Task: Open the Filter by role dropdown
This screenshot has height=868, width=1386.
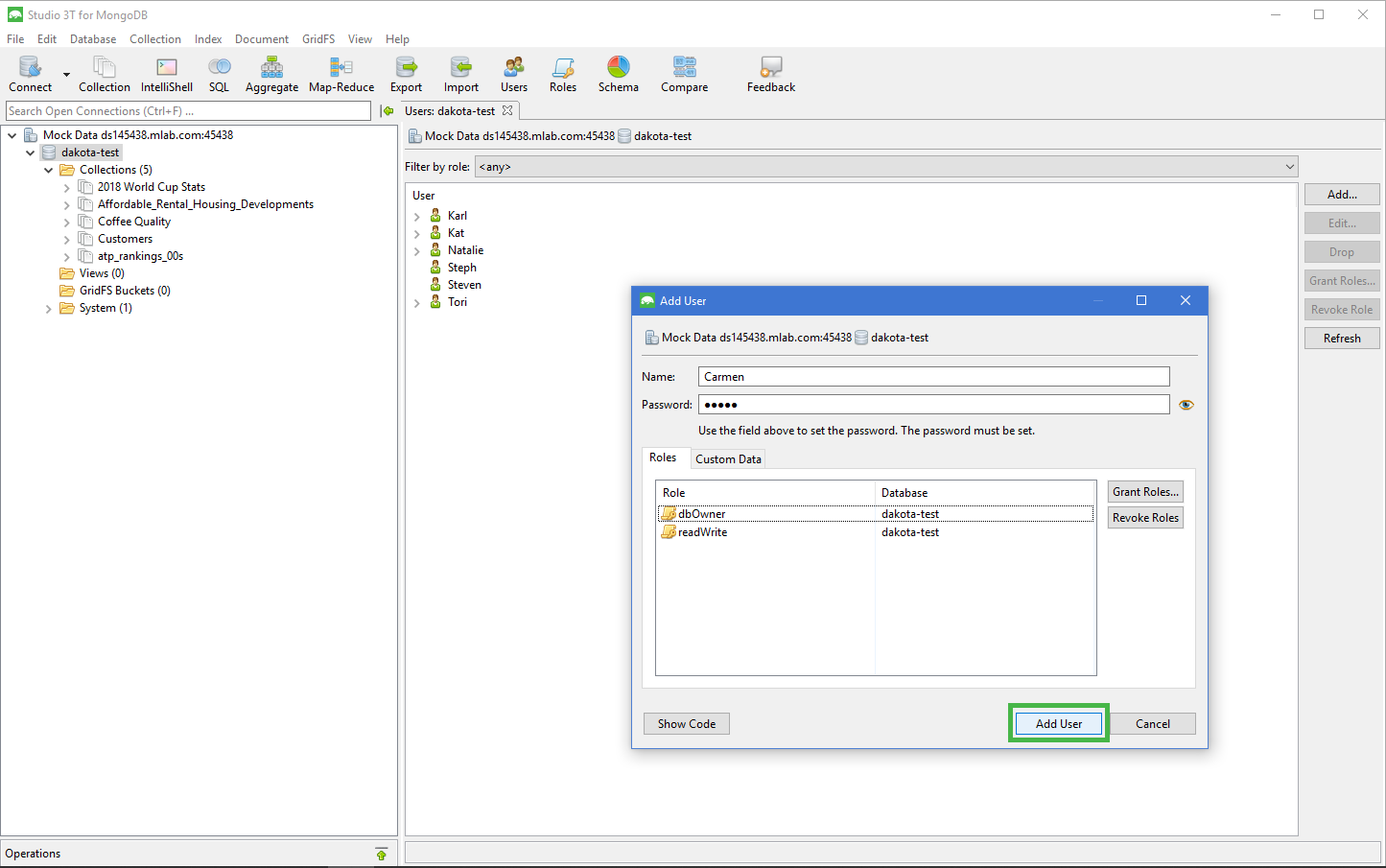Action: [x=886, y=167]
